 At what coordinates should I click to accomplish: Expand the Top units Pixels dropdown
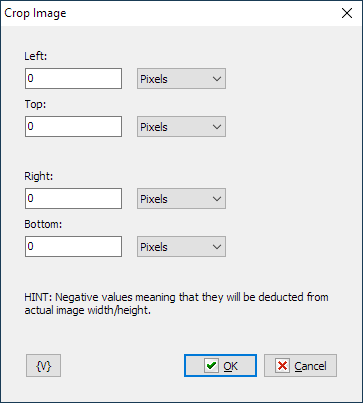(x=181, y=127)
